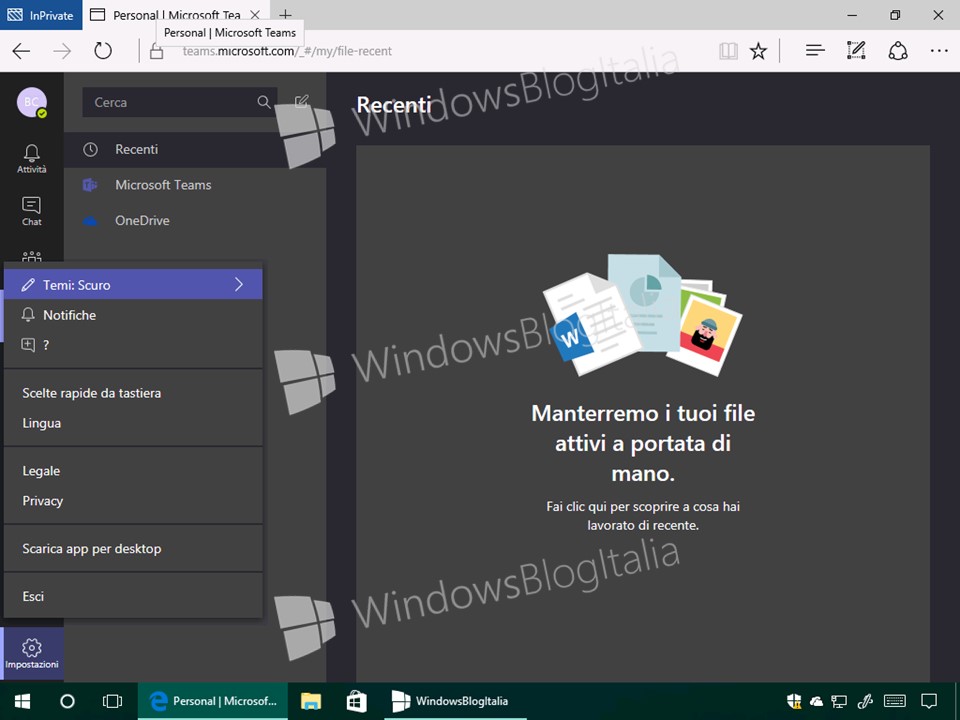Open Notifiche in settings menu
Image resolution: width=960 pixels, height=720 pixels.
pos(133,315)
